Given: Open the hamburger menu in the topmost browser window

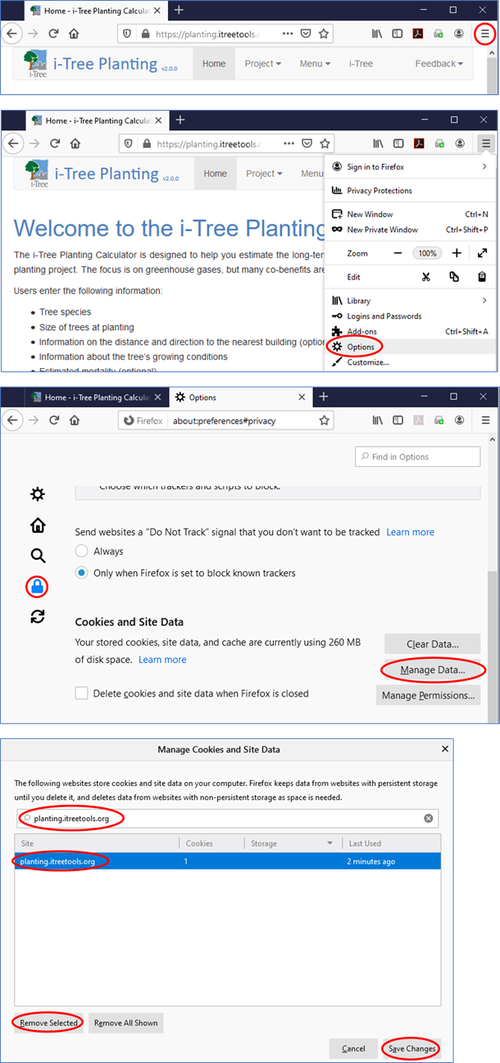Looking at the screenshot, I should click(x=484, y=33).
